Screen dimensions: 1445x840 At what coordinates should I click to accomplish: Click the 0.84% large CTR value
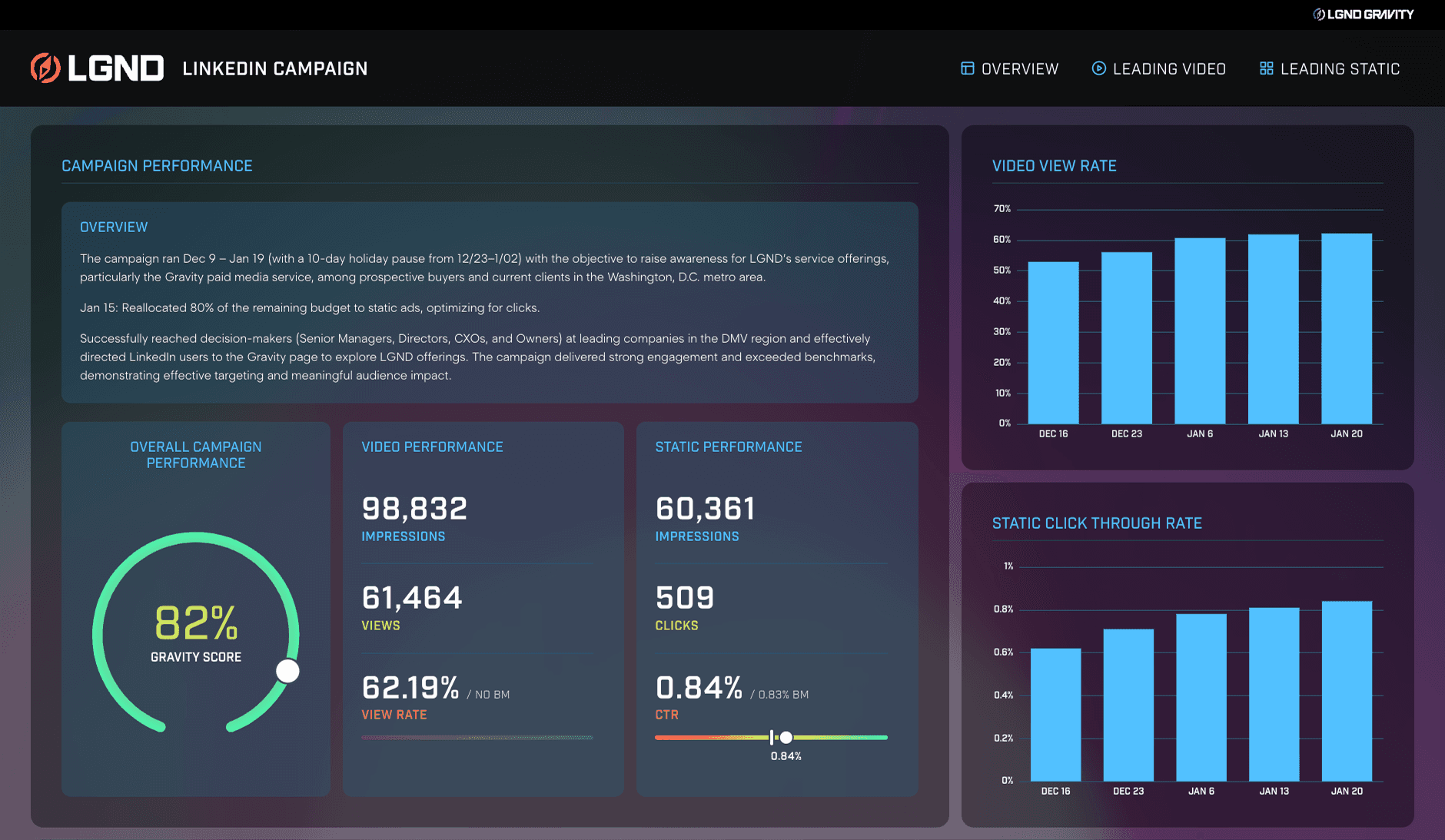[x=699, y=687]
